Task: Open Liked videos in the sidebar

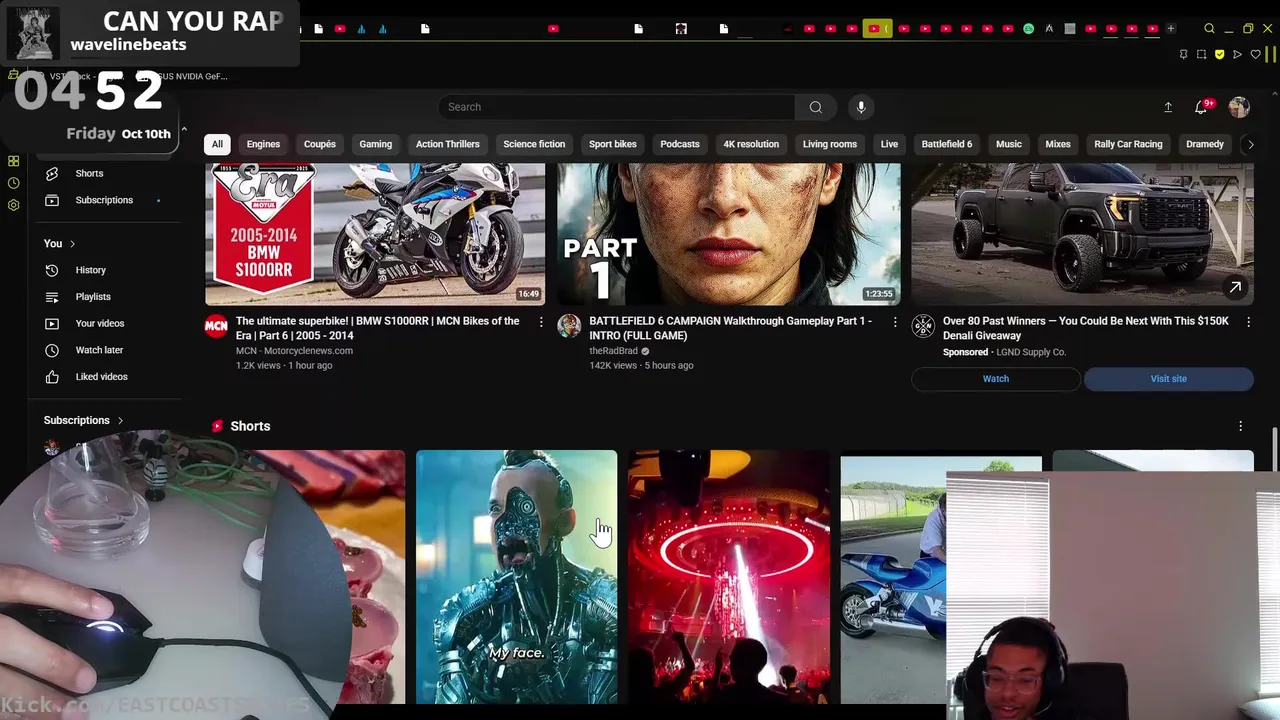Action: (x=105, y=377)
